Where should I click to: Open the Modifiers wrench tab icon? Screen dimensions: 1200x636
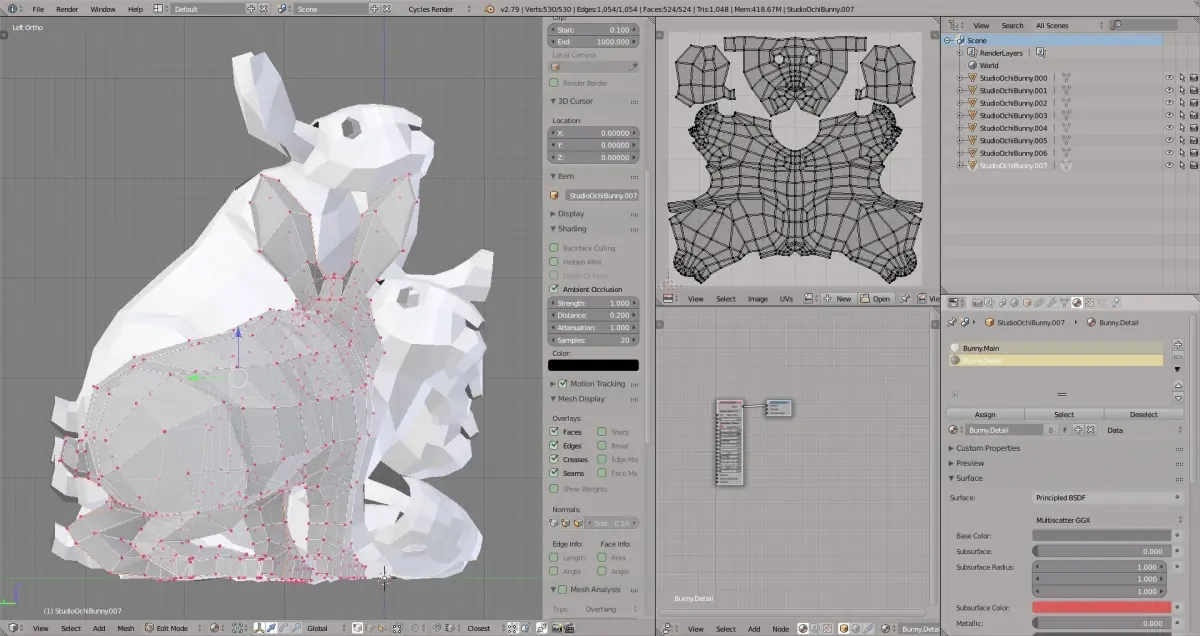coord(1052,303)
